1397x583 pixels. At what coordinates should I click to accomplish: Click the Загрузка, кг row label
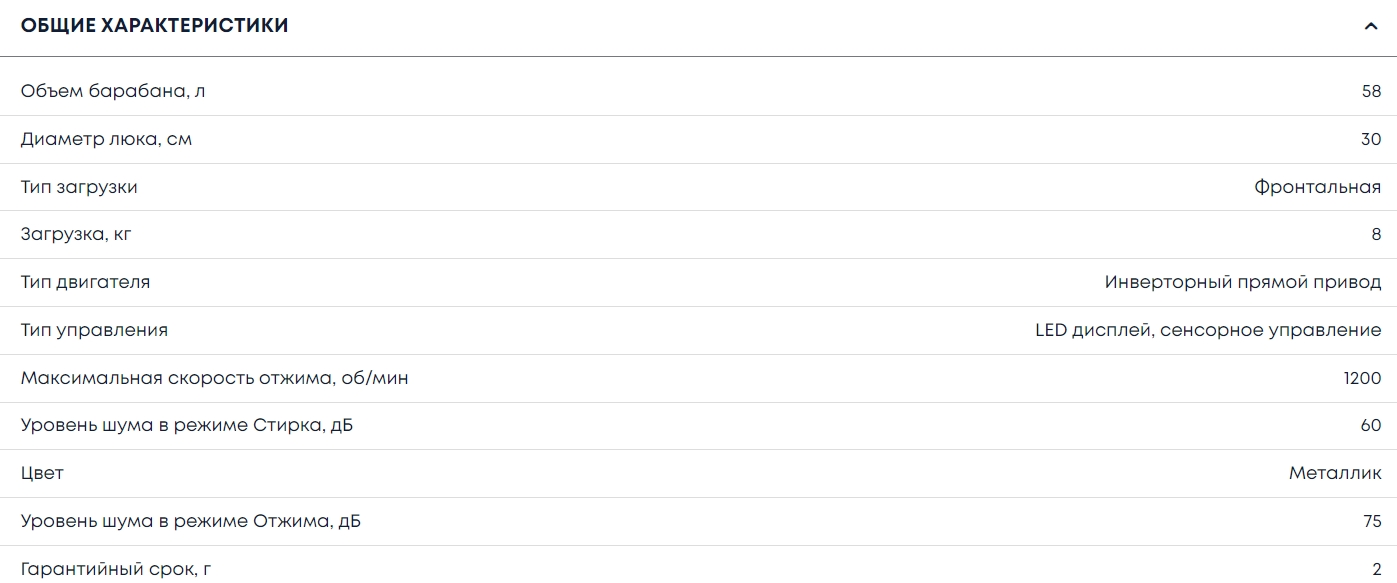pos(76,235)
